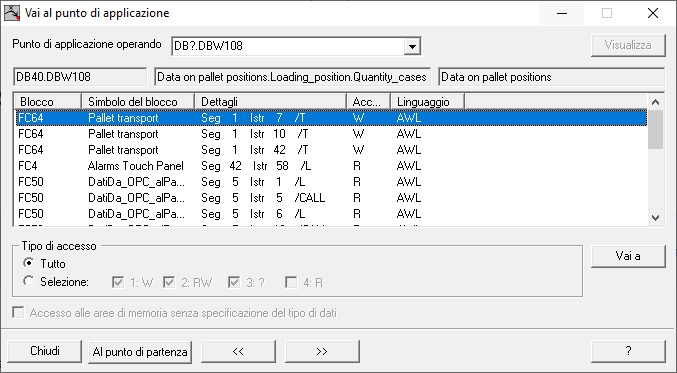
Task: Select FC64 row with Istr 42
Action: point(332,150)
